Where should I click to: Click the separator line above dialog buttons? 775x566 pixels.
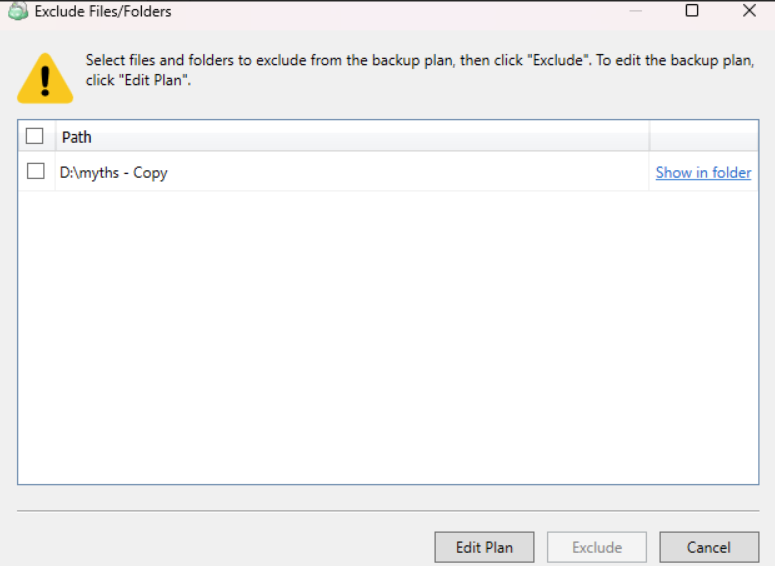pos(388,510)
